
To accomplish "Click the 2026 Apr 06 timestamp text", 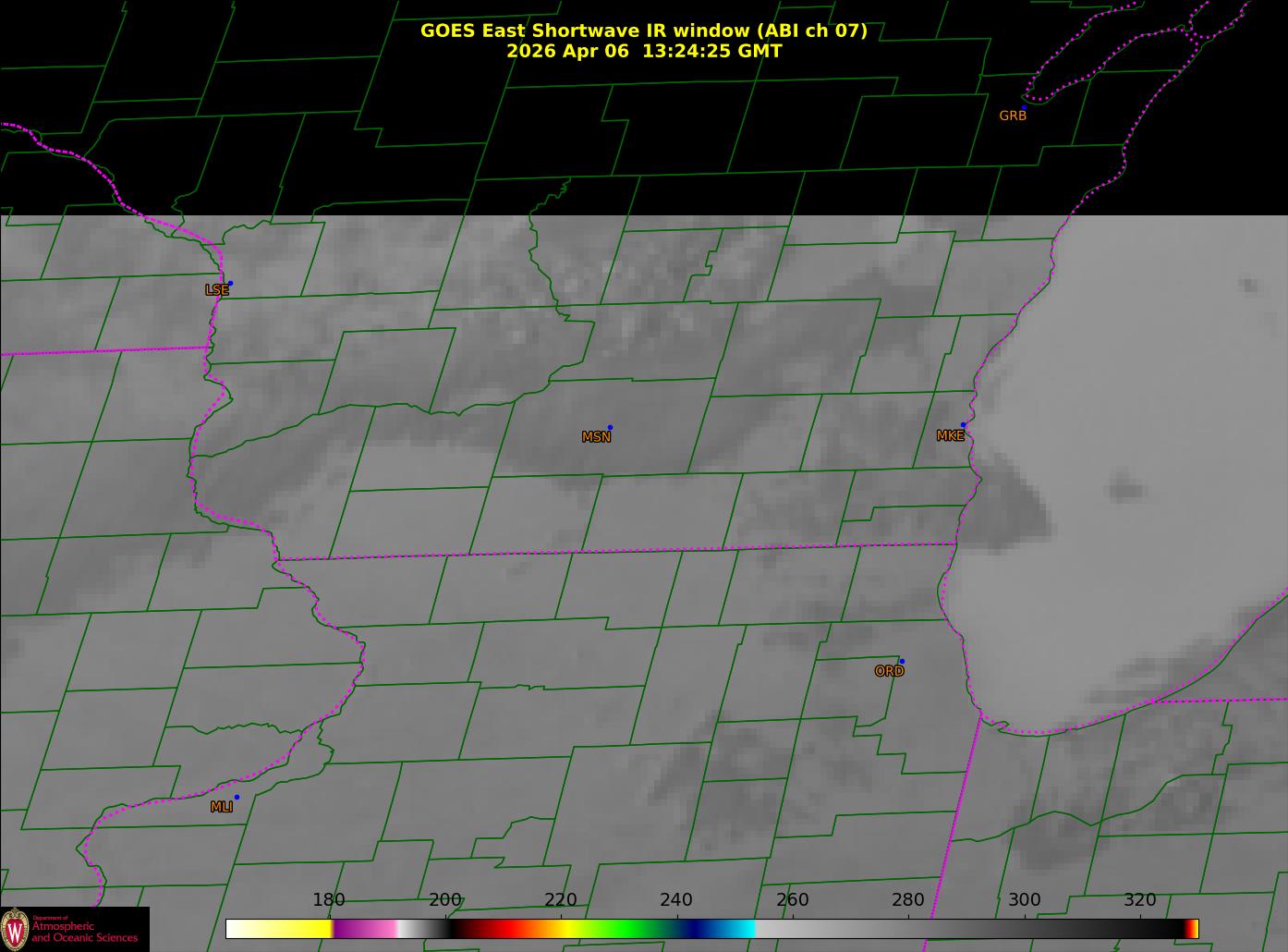I will tap(644, 51).
